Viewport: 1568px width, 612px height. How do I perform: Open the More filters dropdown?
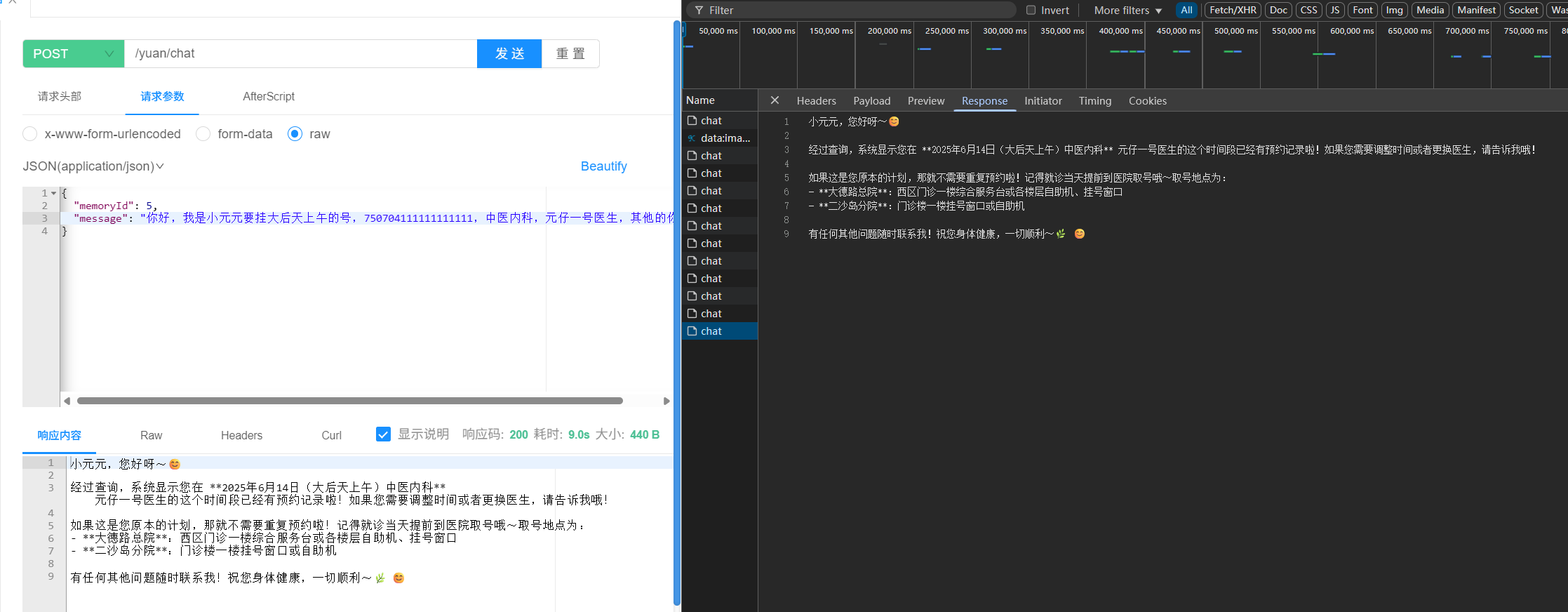point(1127,11)
